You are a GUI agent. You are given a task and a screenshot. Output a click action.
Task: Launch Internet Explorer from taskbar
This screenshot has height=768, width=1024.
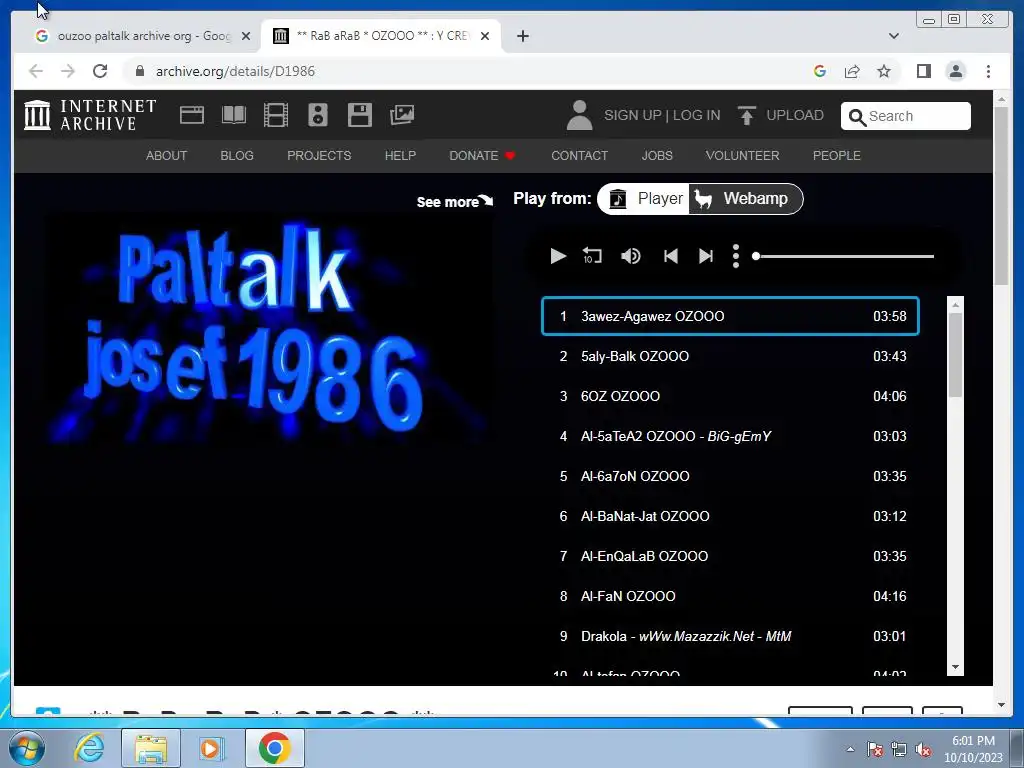point(89,748)
